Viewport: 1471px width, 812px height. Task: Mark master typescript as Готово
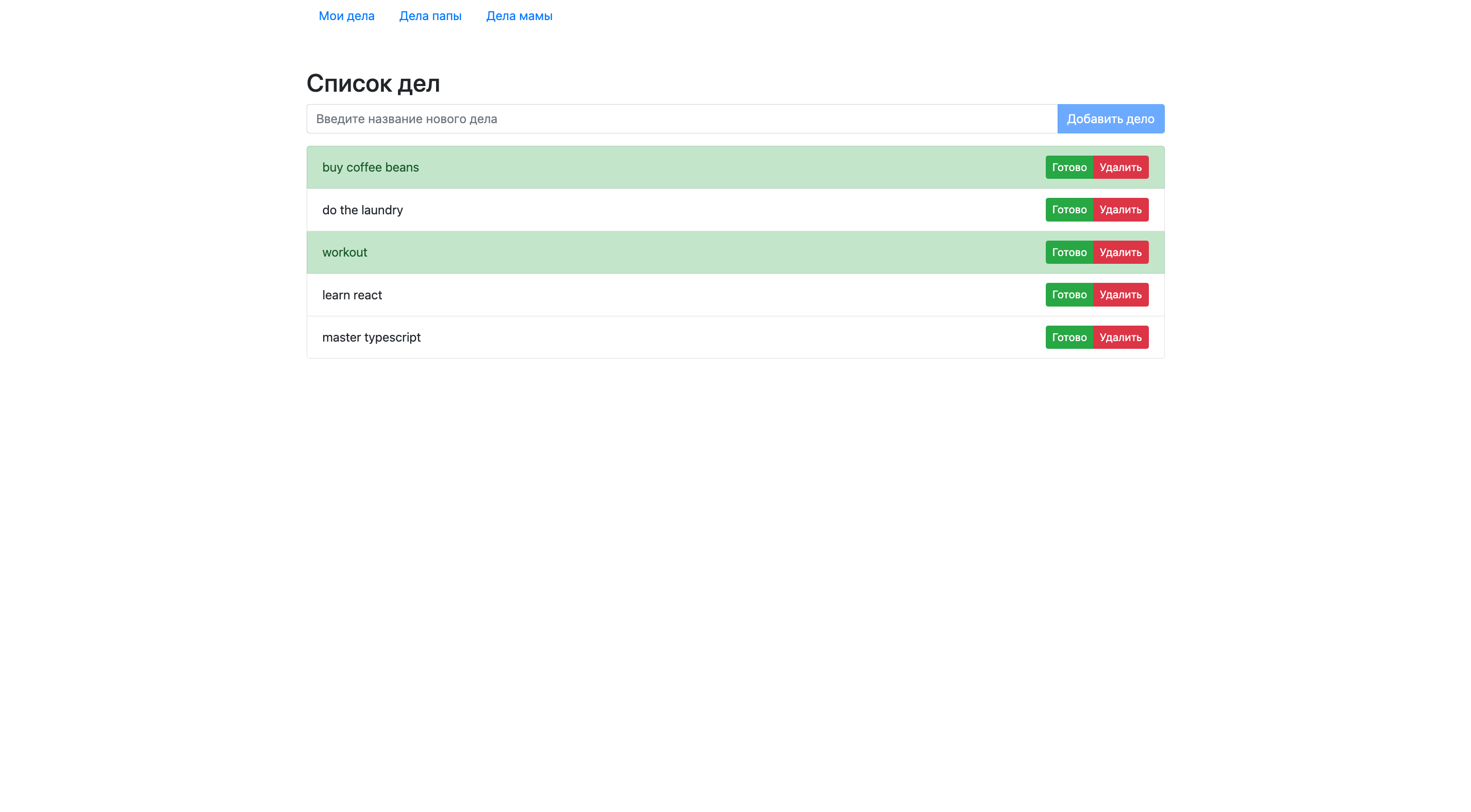1069,337
